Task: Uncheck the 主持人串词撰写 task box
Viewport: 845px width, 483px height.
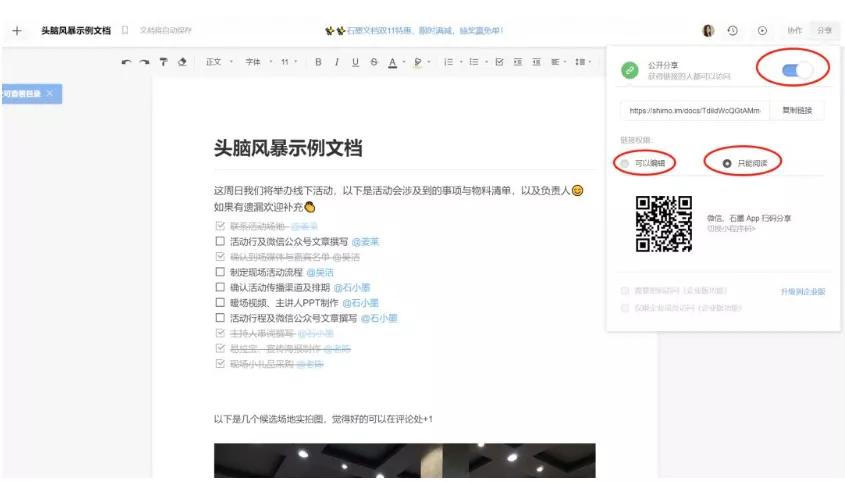Action: click(x=220, y=333)
